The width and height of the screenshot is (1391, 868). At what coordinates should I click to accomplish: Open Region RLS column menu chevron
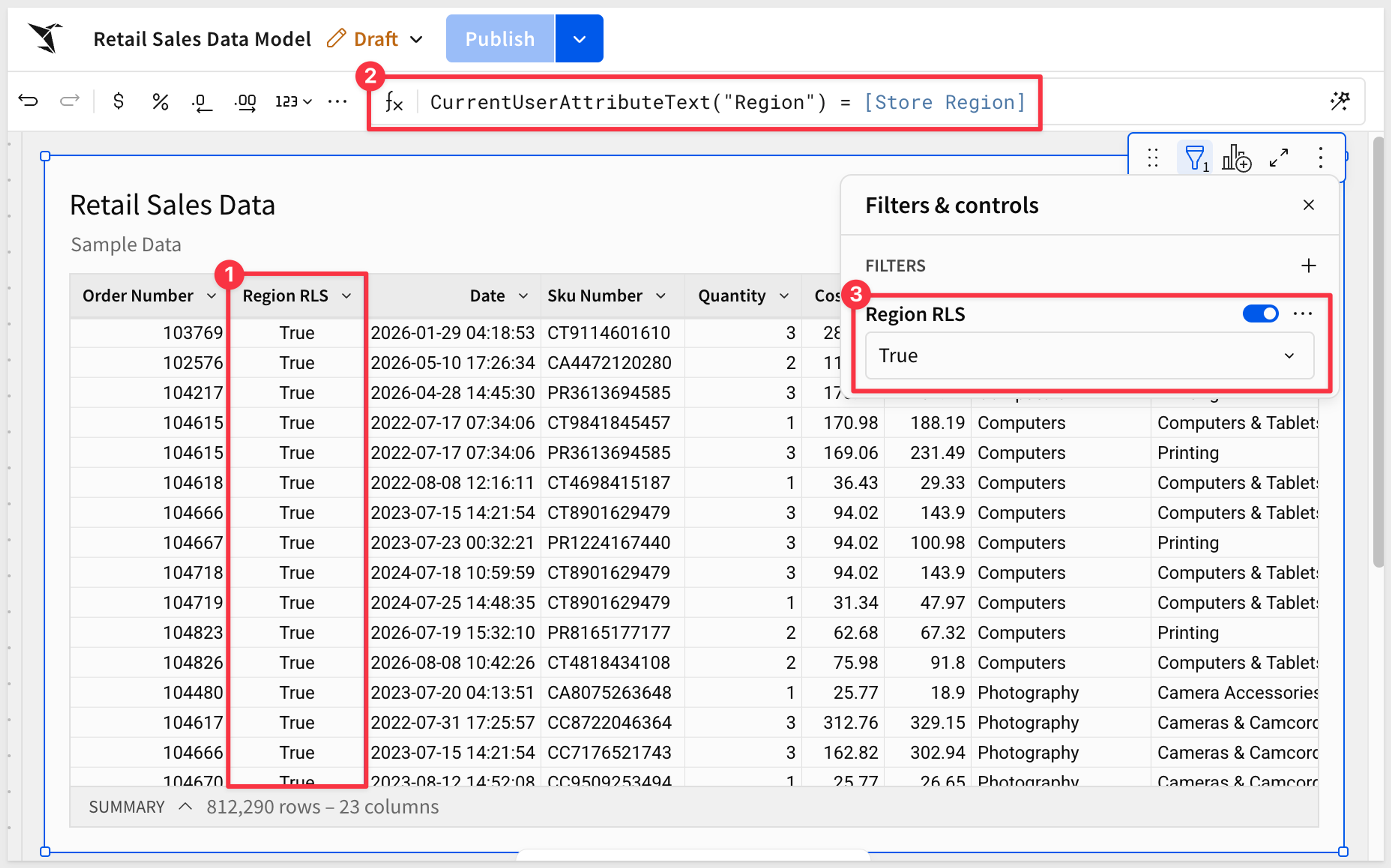346,296
